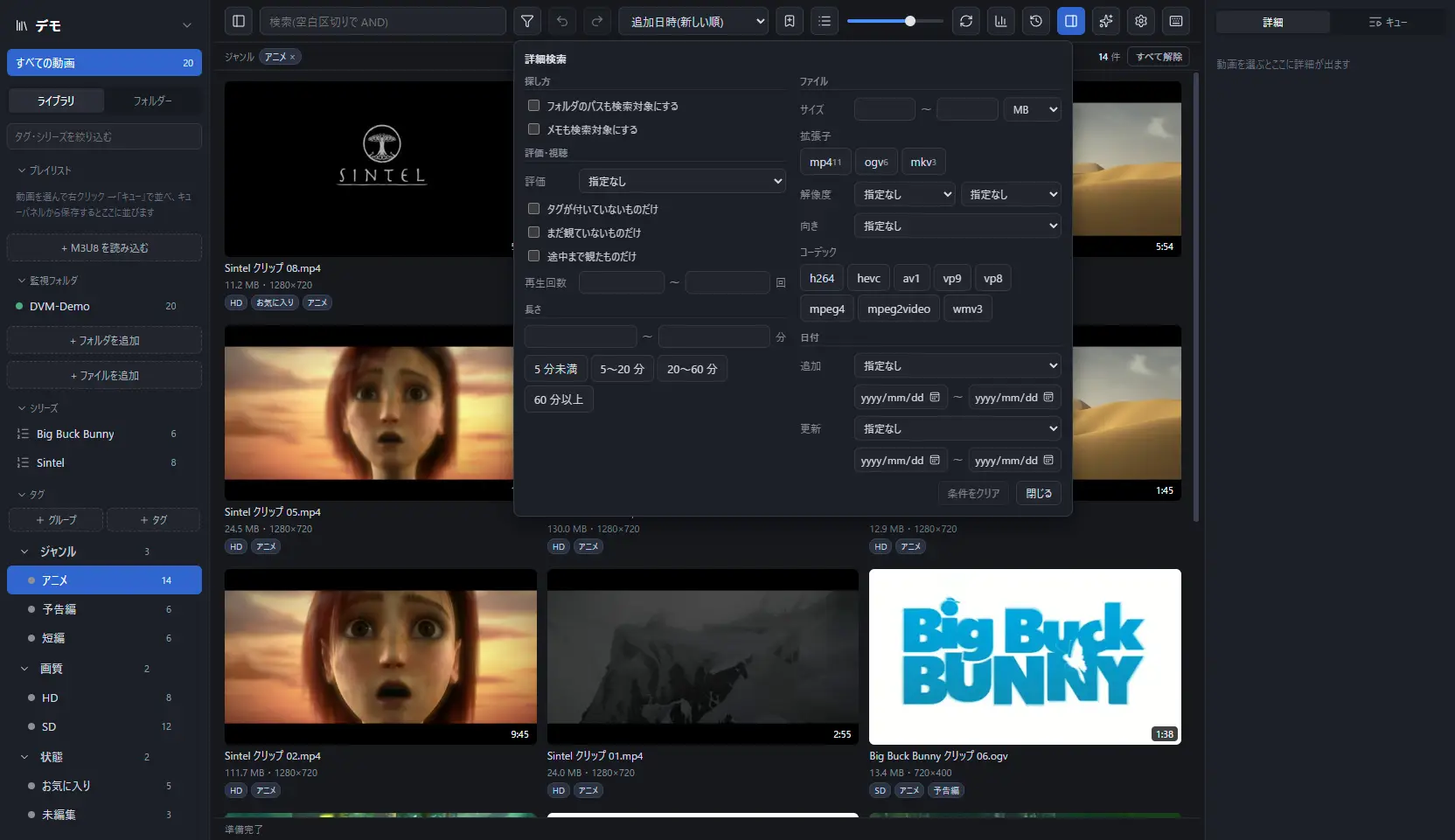Open the sort order dropdown 追加日時(新しい順)
Viewport: 1455px width, 840px height.
click(693, 21)
